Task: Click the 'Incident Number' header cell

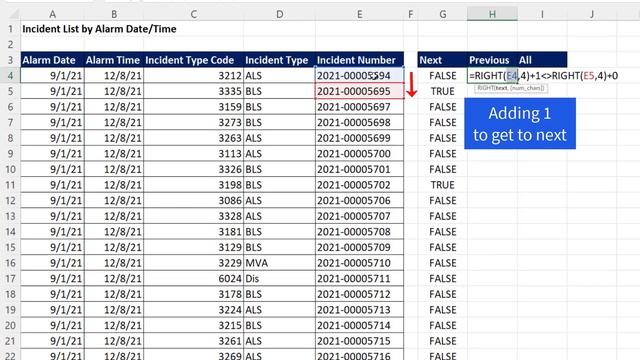Action: tap(359, 60)
